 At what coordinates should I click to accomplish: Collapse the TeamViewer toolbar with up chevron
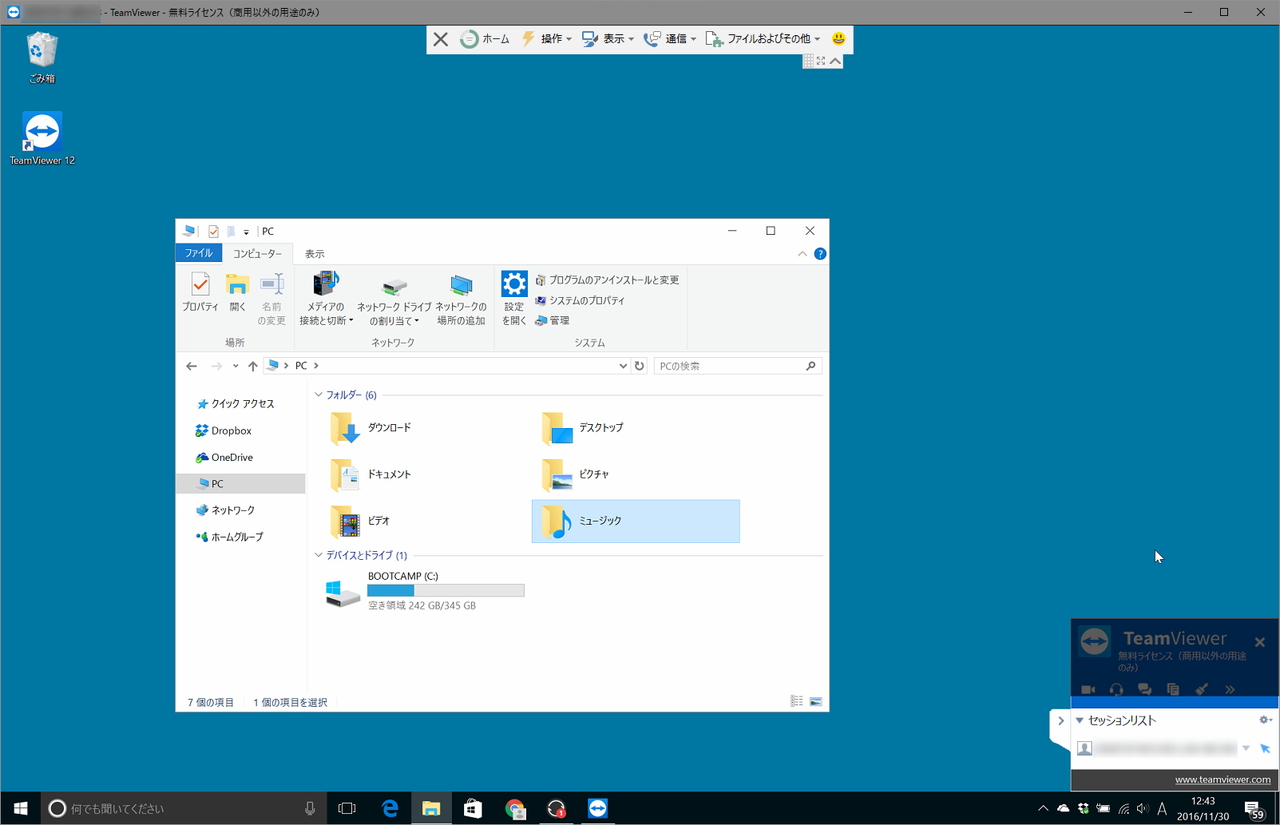pyautogui.click(x=836, y=61)
